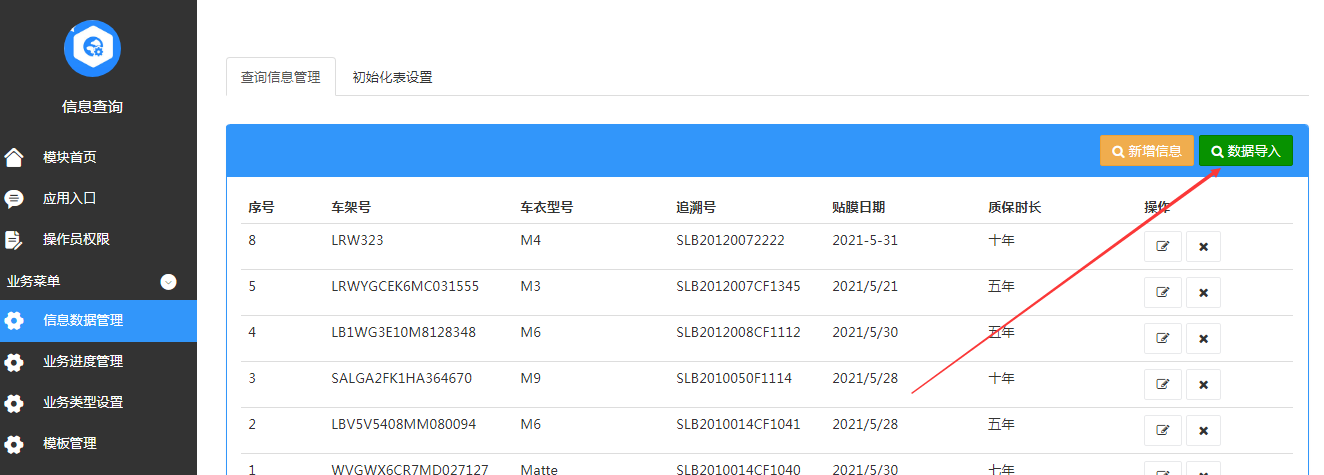
Task: Collapse the 业务菜单 section chevron
Action: pyautogui.click(x=168, y=282)
